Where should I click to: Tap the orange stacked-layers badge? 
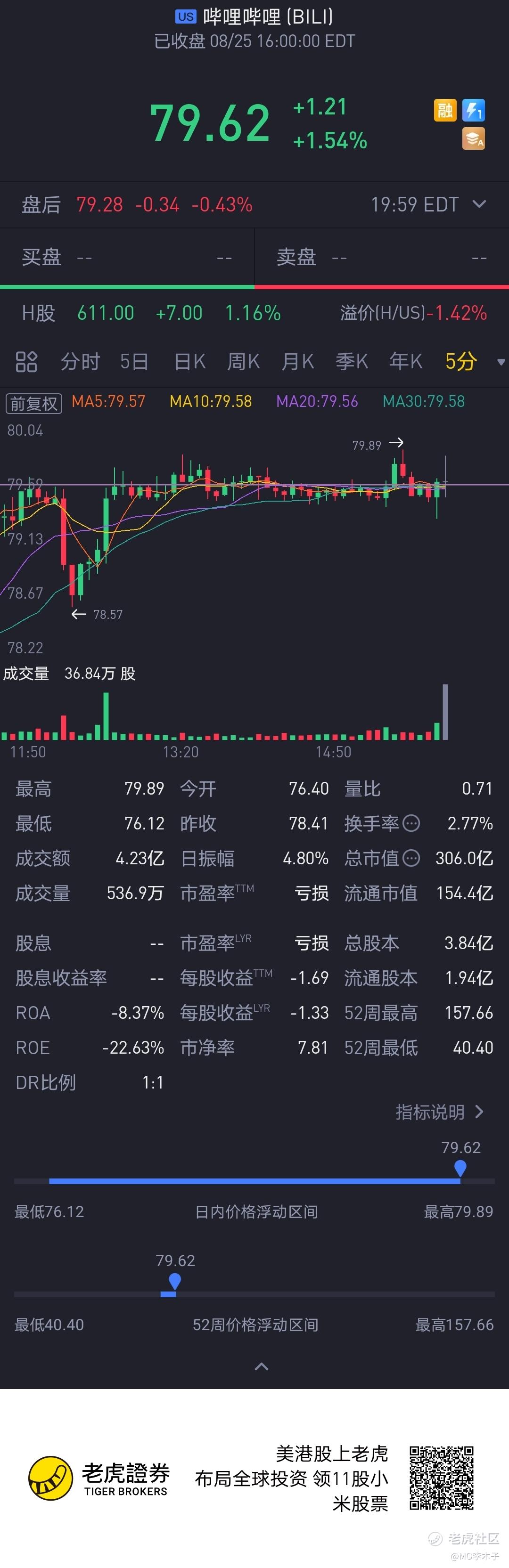473,139
